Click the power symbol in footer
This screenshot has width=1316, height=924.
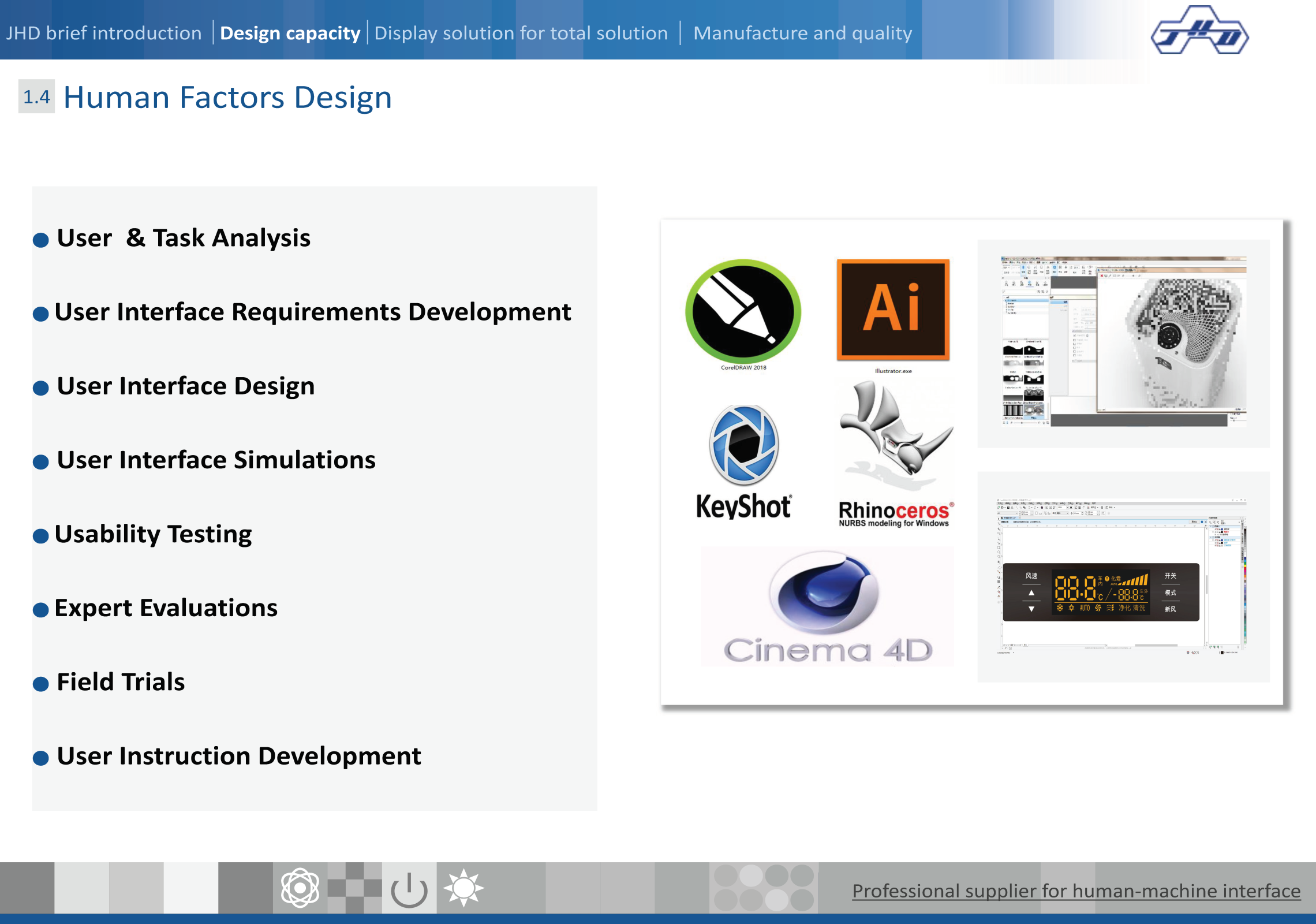[409, 888]
